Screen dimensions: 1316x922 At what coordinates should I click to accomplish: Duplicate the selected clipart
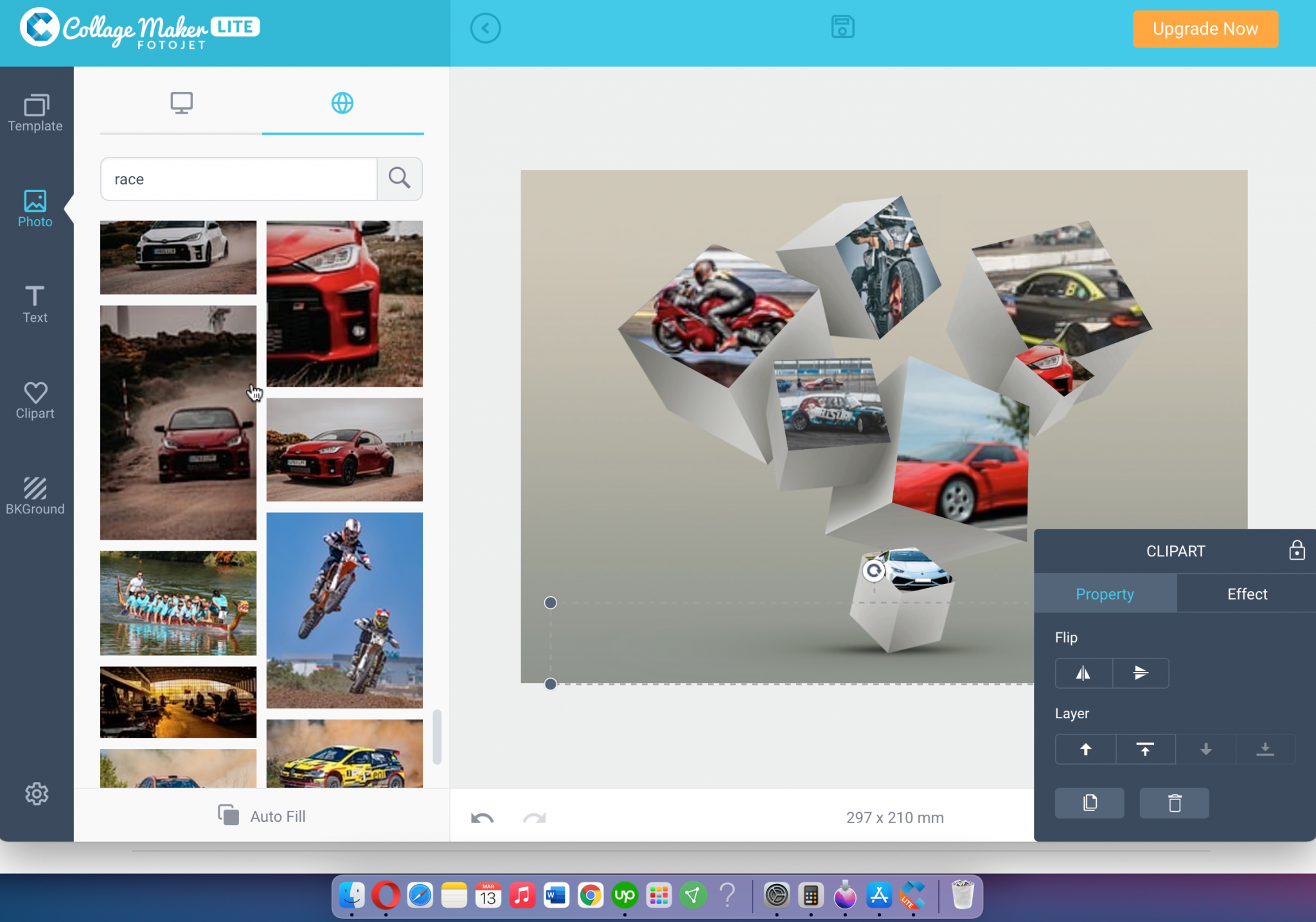pos(1089,802)
